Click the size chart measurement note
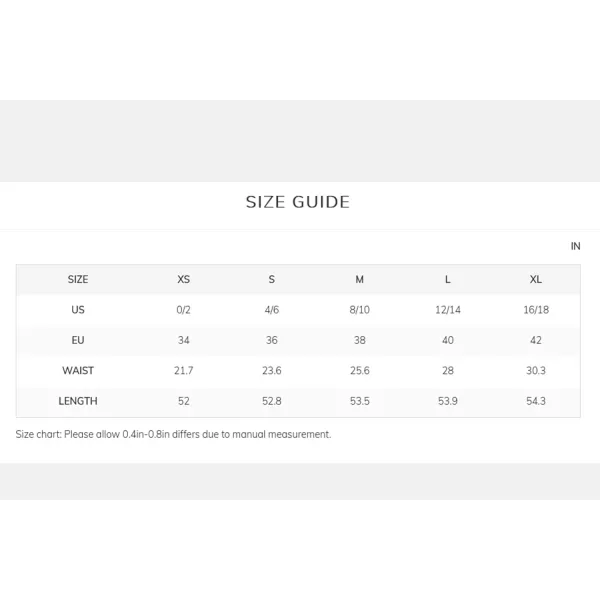Viewport: 600px width, 600px height. [173, 434]
